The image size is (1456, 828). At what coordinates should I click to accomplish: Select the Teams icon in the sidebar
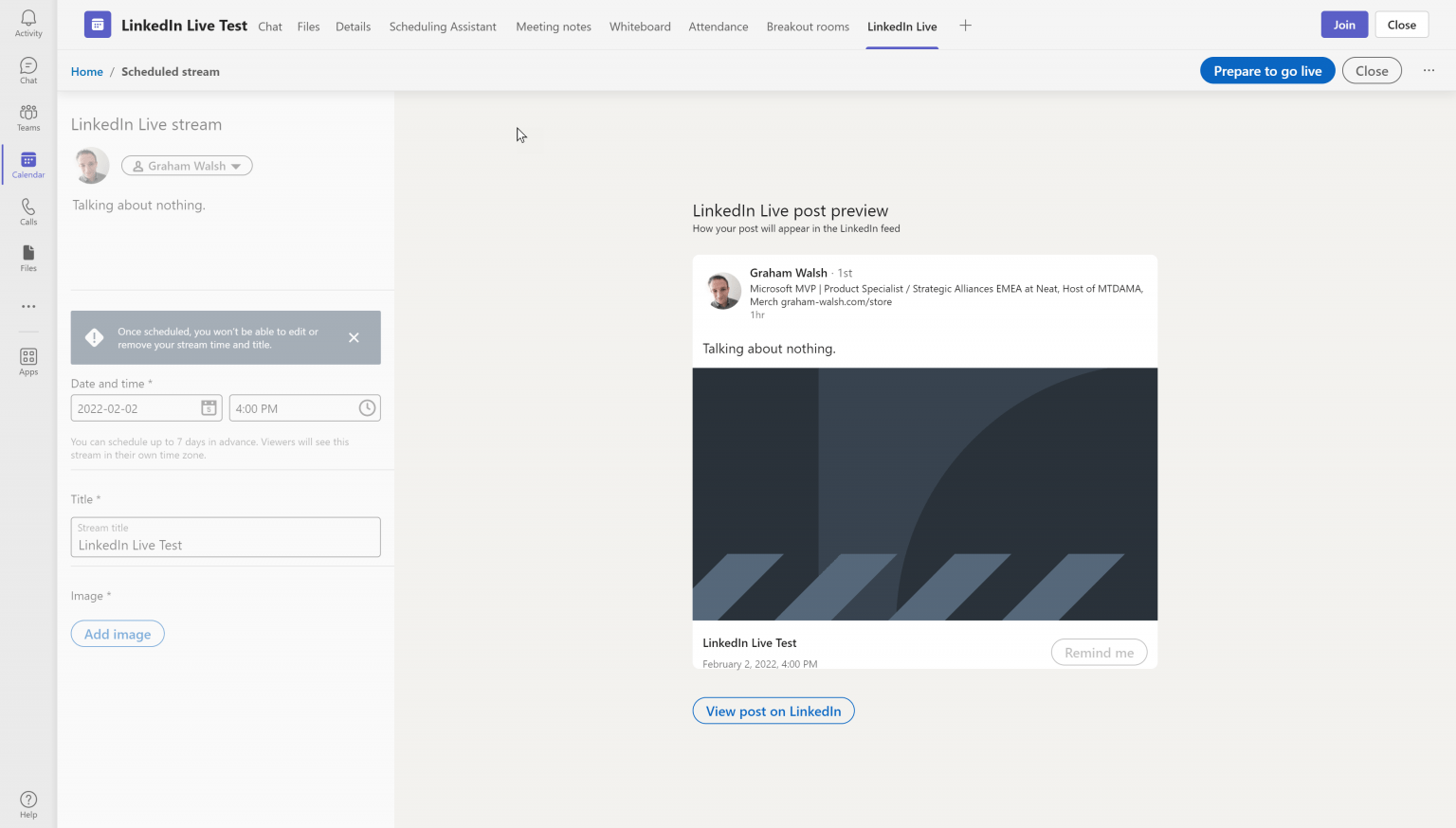coord(27,116)
